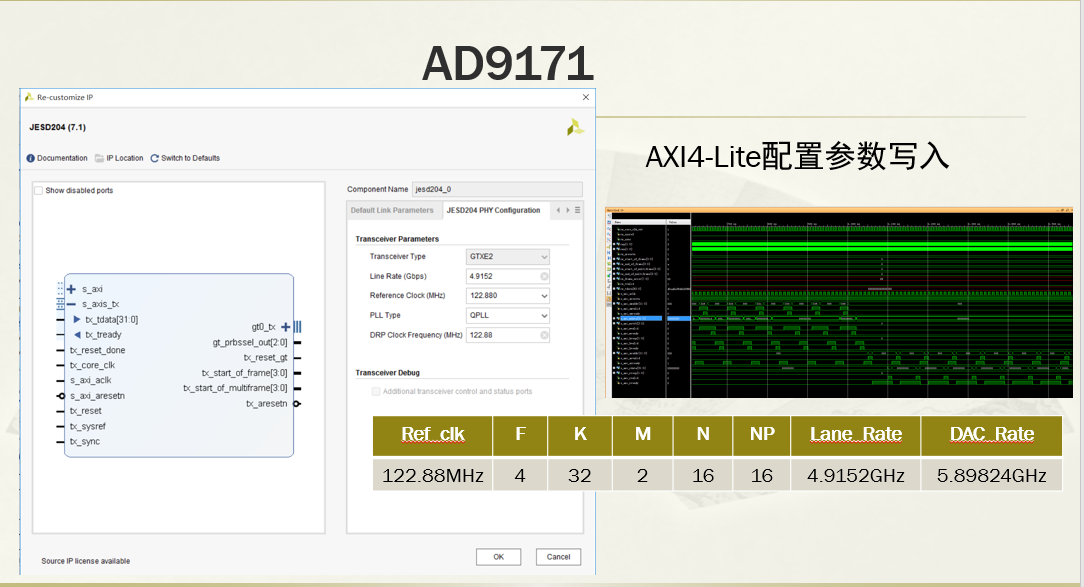Image resolution: width=1084 pixels, height=587 pixels.
Task: Click the s_axi_aclk port on the block
Action: (x=88, y=380)
